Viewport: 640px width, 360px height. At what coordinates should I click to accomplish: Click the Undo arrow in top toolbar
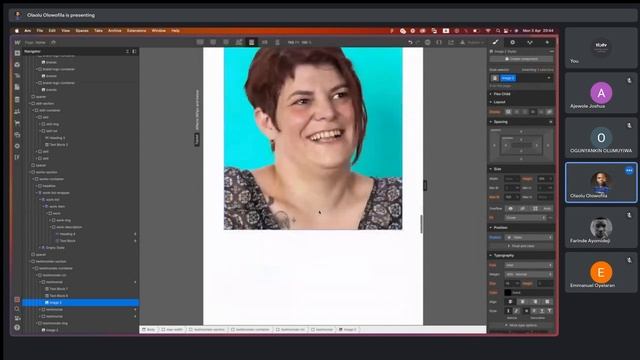point(410,42)
